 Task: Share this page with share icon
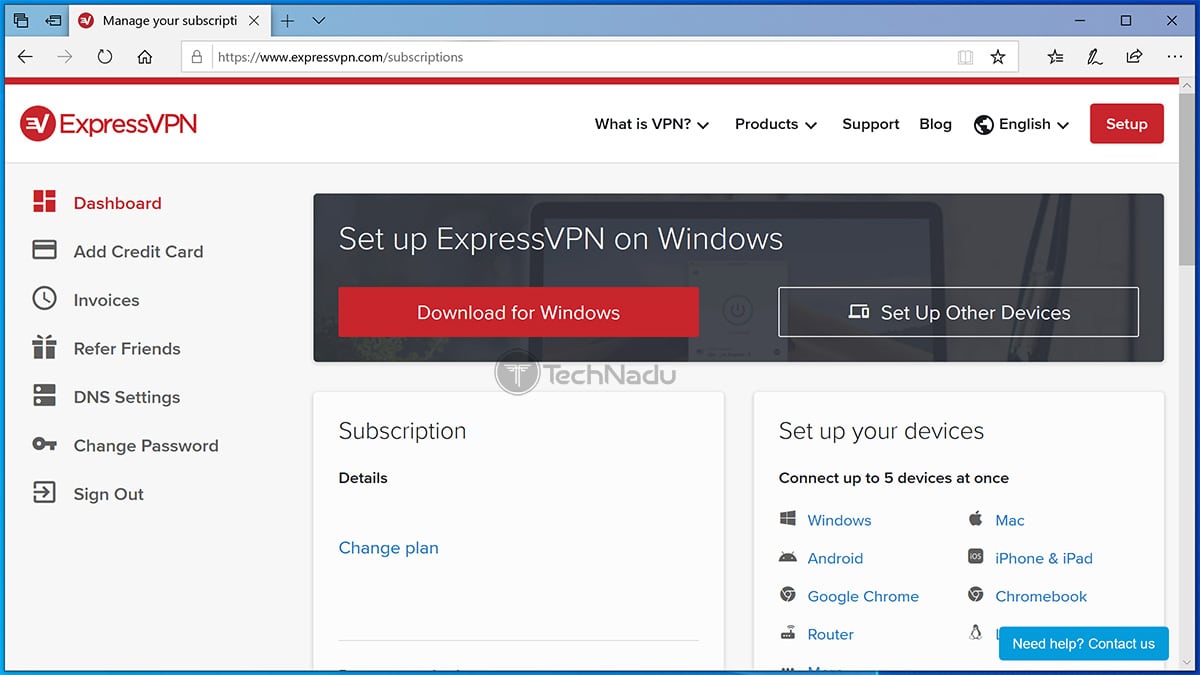coord(1134,57)
